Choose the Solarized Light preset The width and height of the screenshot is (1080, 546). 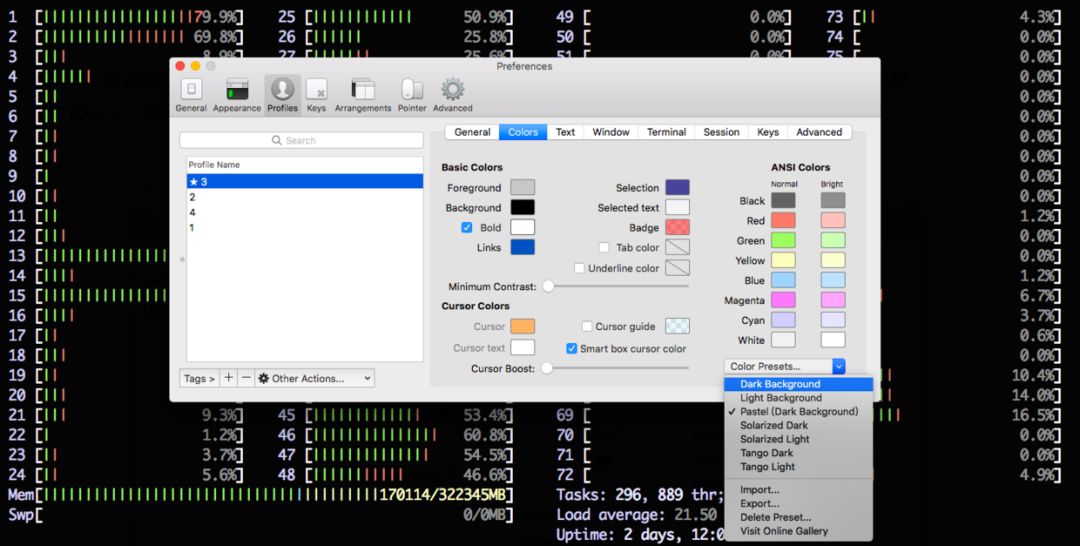[798, 439]
